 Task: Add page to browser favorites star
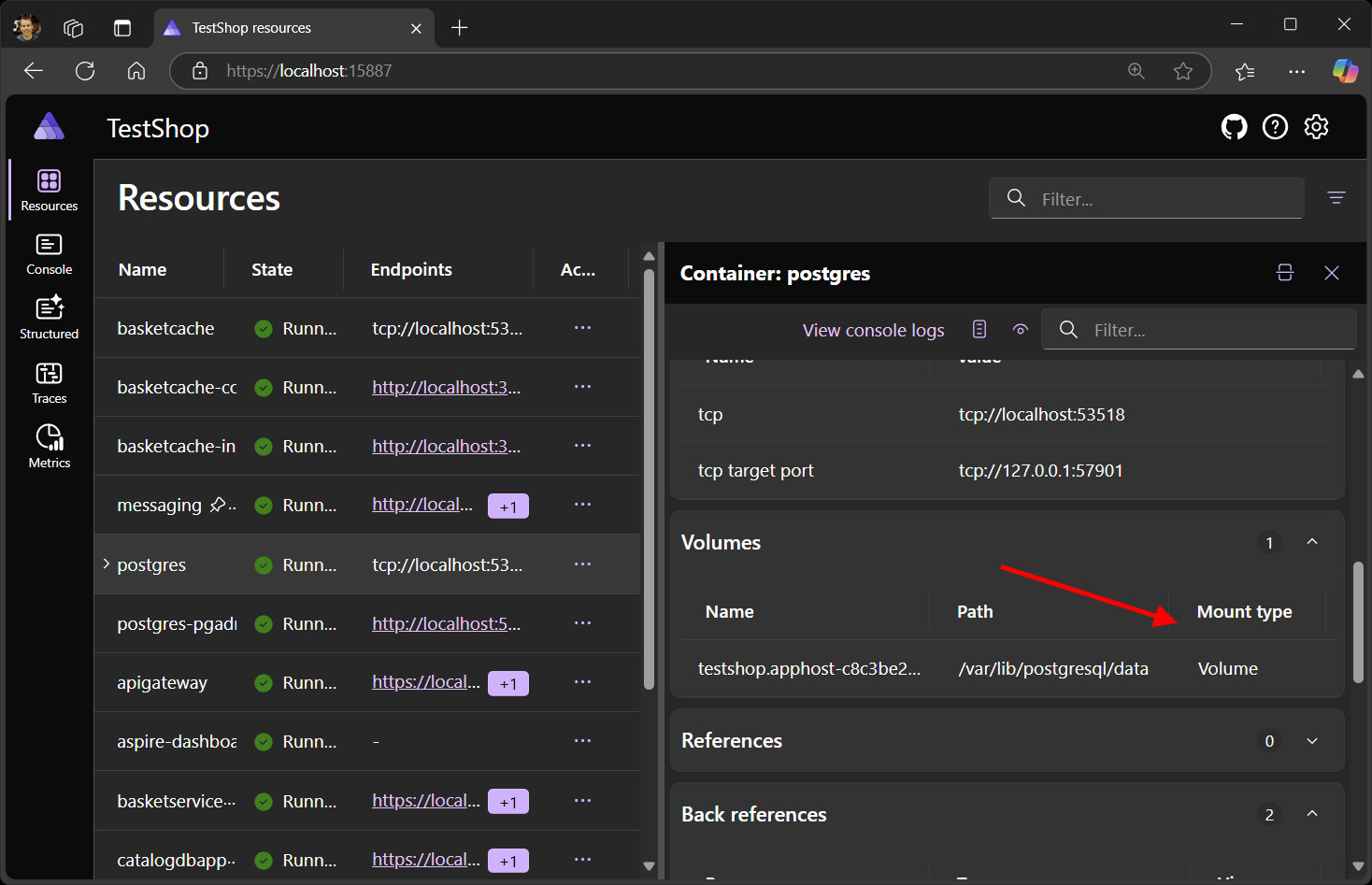pyautogui.click(x=1183, y=71)
